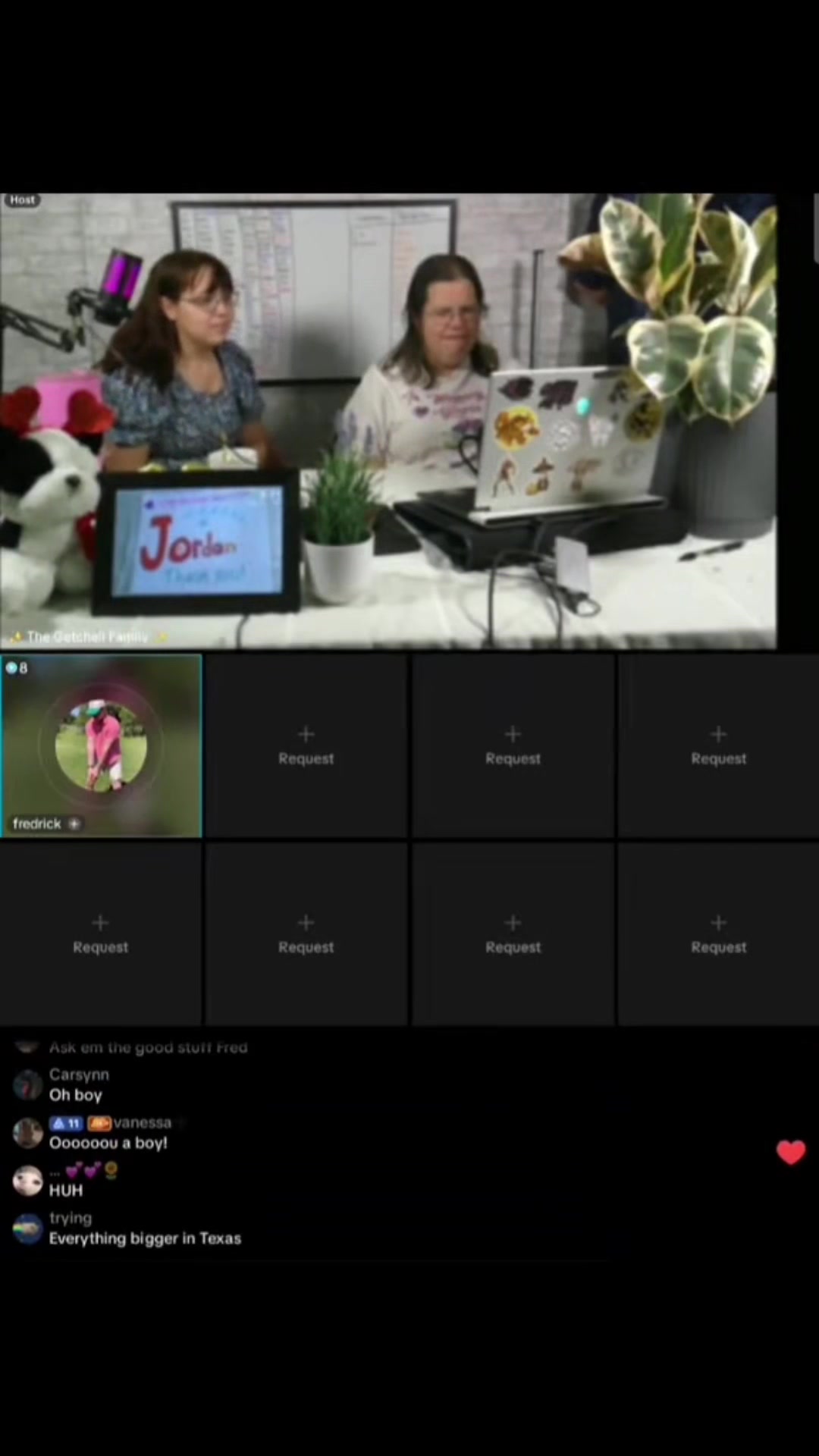819x1456 pixels.
Task: Click the Host badge on the video
Action: (22, 200)
